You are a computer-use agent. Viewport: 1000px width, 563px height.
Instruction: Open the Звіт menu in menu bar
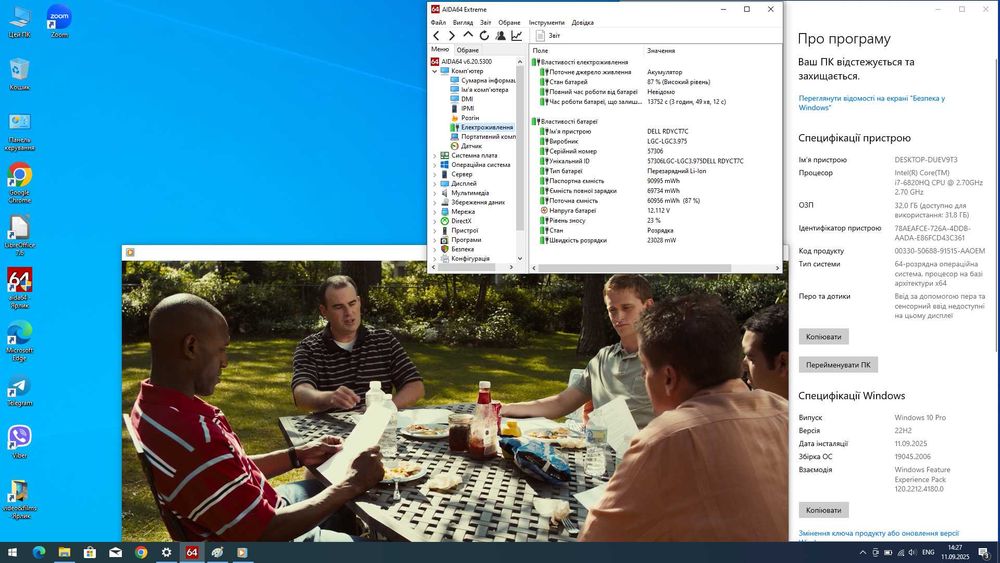(x=486, y=22)
